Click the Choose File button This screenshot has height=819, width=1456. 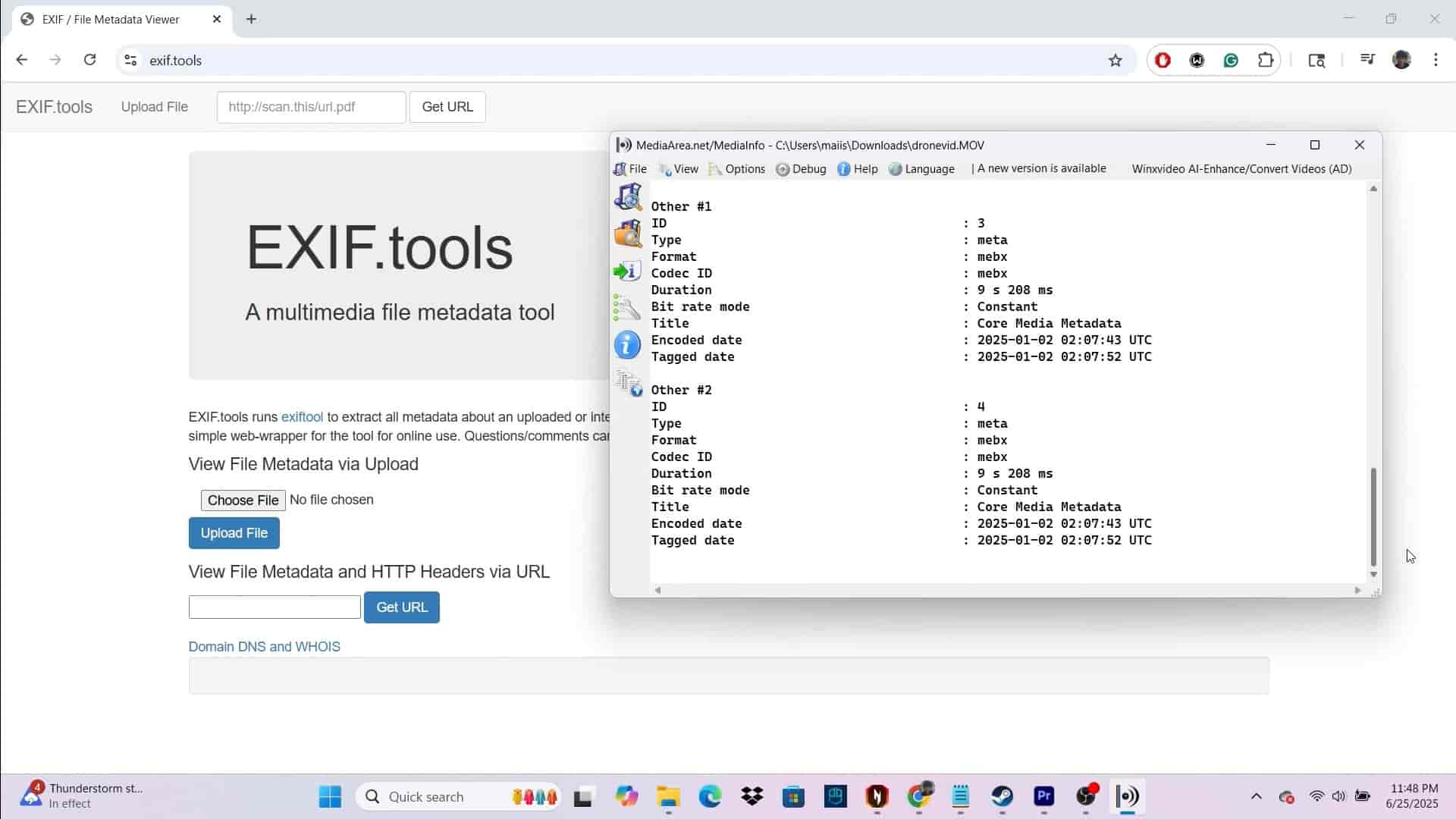click(243, 500)
